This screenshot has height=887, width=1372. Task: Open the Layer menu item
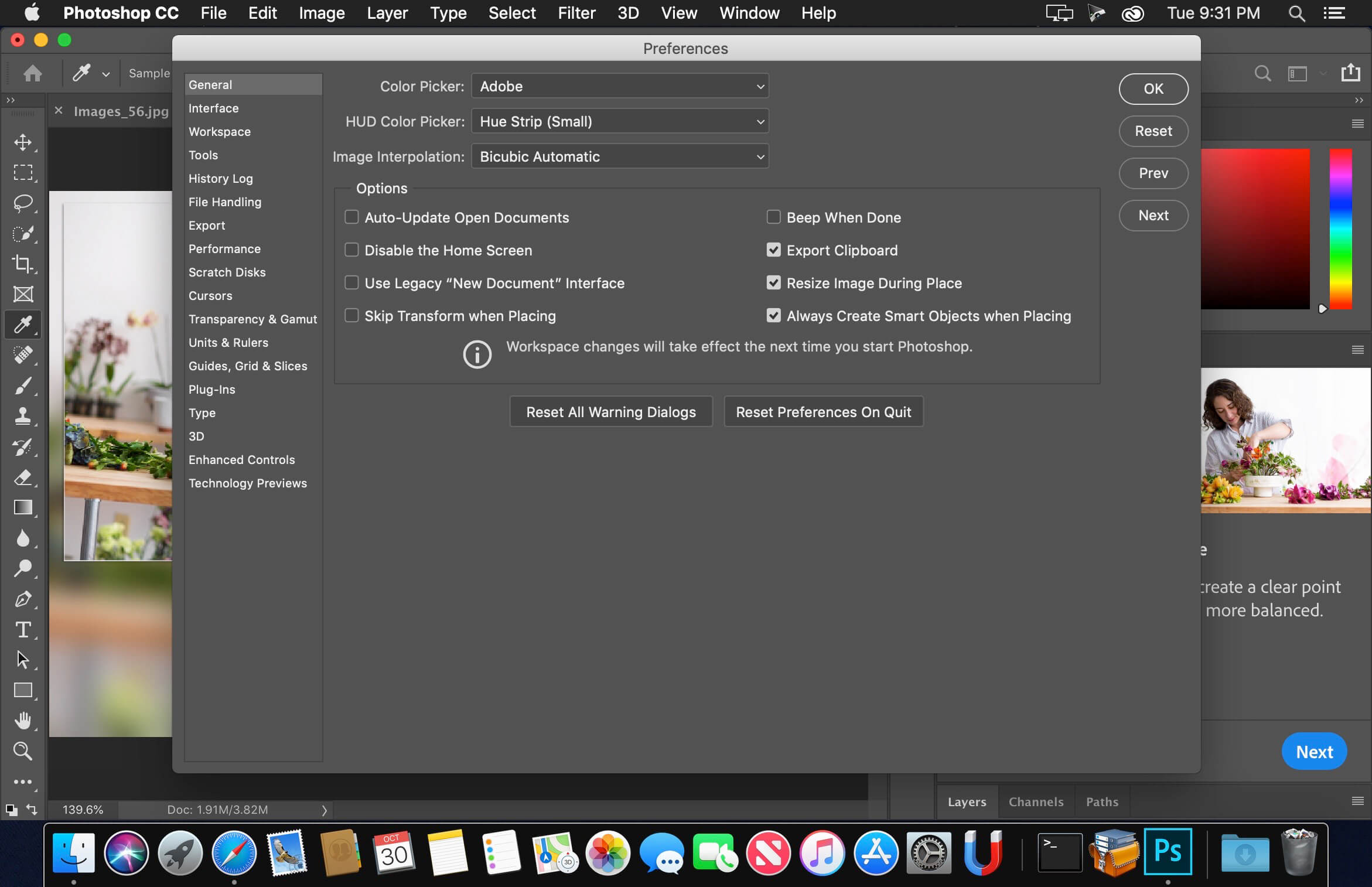pos(388,13)
